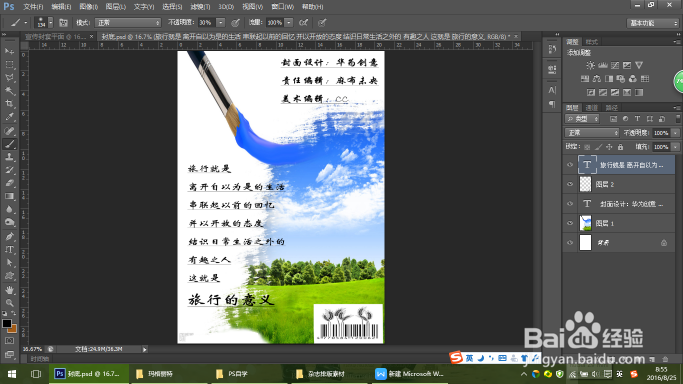Hide the 封面设计 text layer

[x=570, y=204]
